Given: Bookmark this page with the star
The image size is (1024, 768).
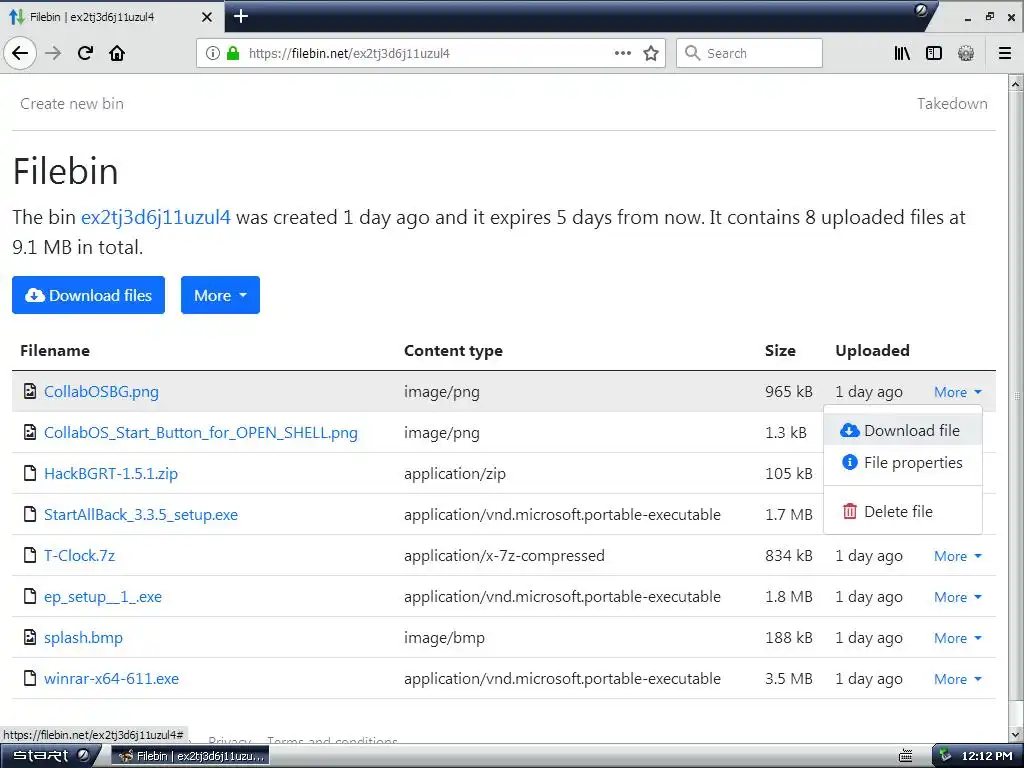Looking at the screenshot, I should (650, 53).
